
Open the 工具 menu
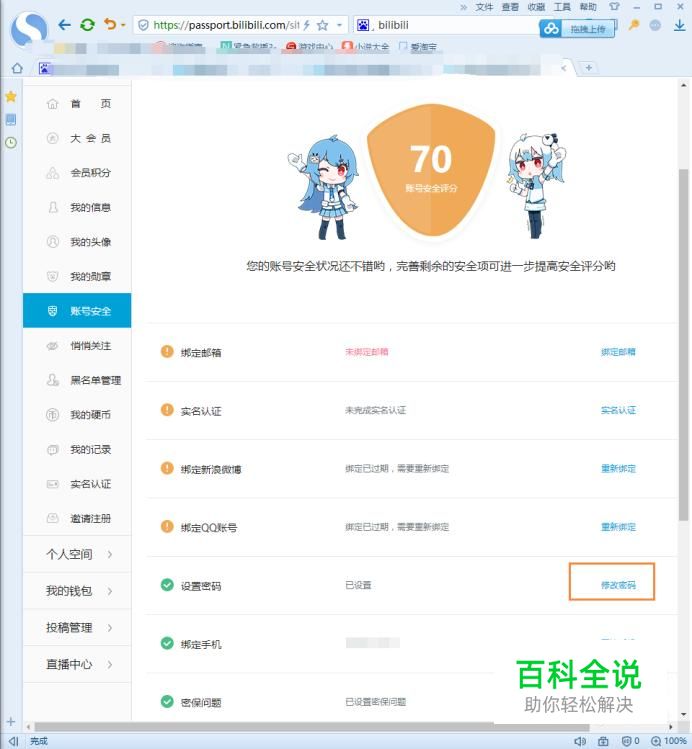click(x=562, y=7)
